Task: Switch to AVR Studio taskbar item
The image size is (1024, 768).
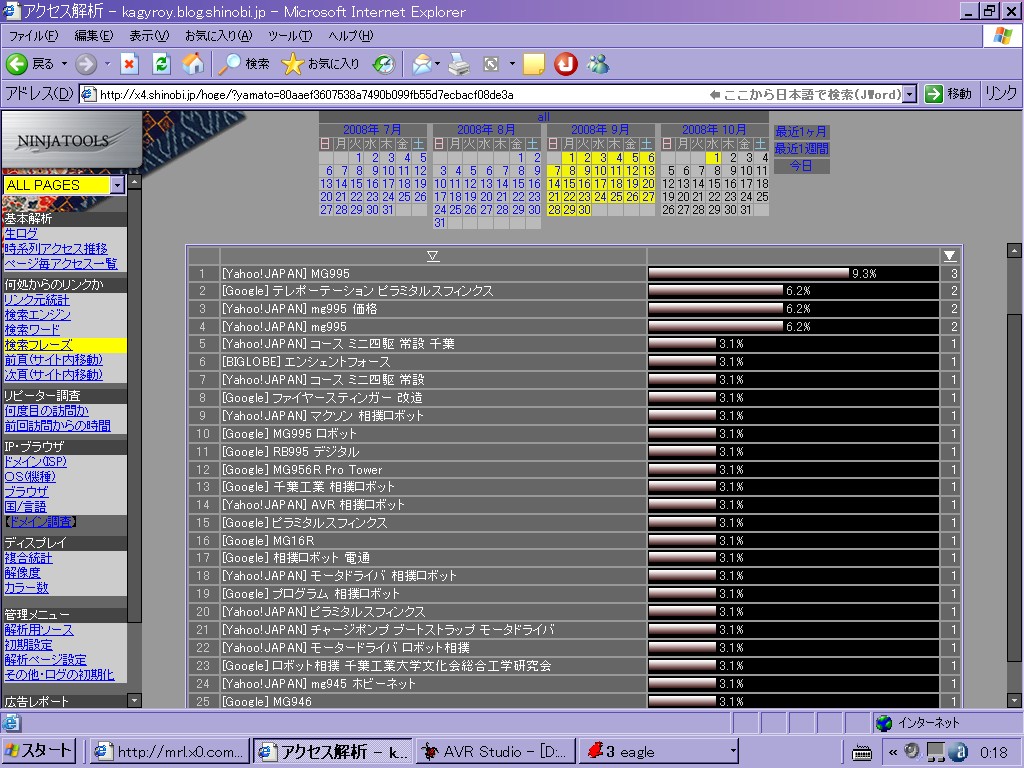Action: pyautogui.click(x=495, y=752)
